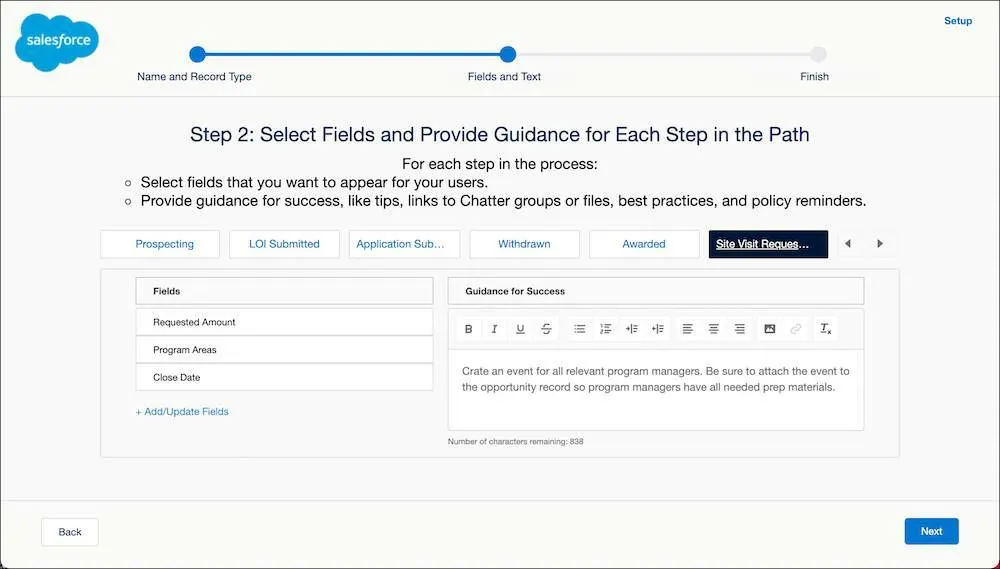This screenshot has height=569, width=1000.
Task: Insert a bulleted list
Action: coord(580,329)
